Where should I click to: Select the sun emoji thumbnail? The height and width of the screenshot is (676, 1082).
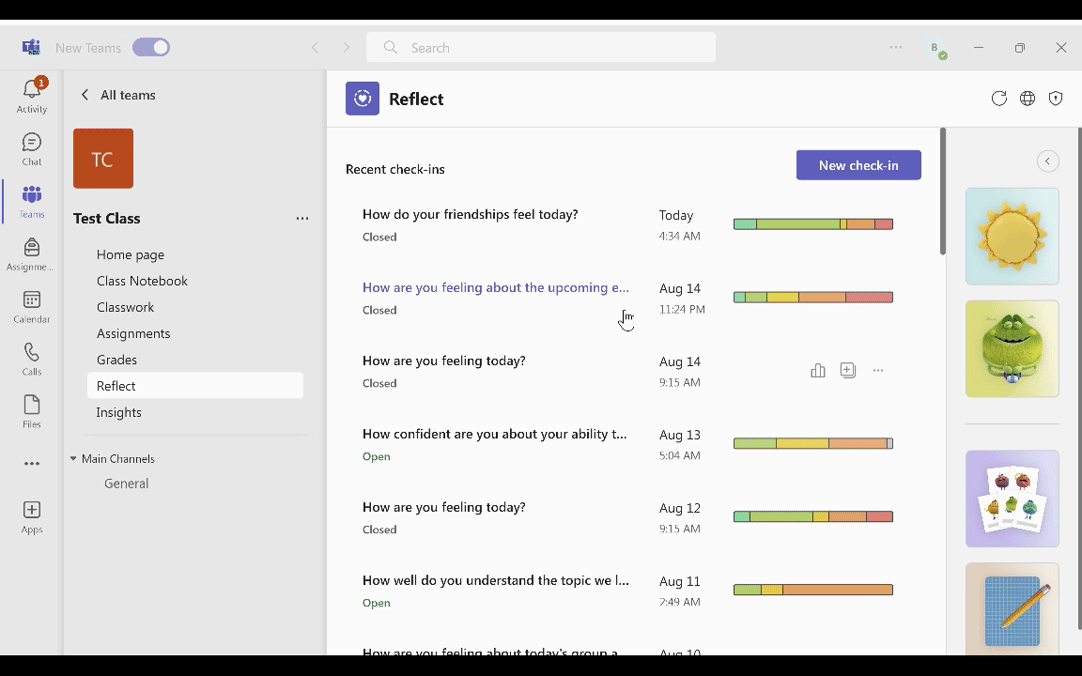coord(1012,235)
